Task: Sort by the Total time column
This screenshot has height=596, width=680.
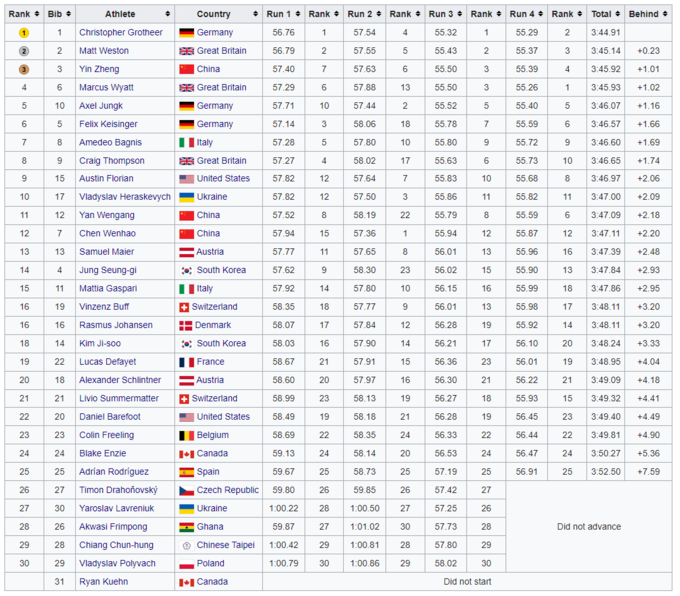Action: click(x=604, y=14)
